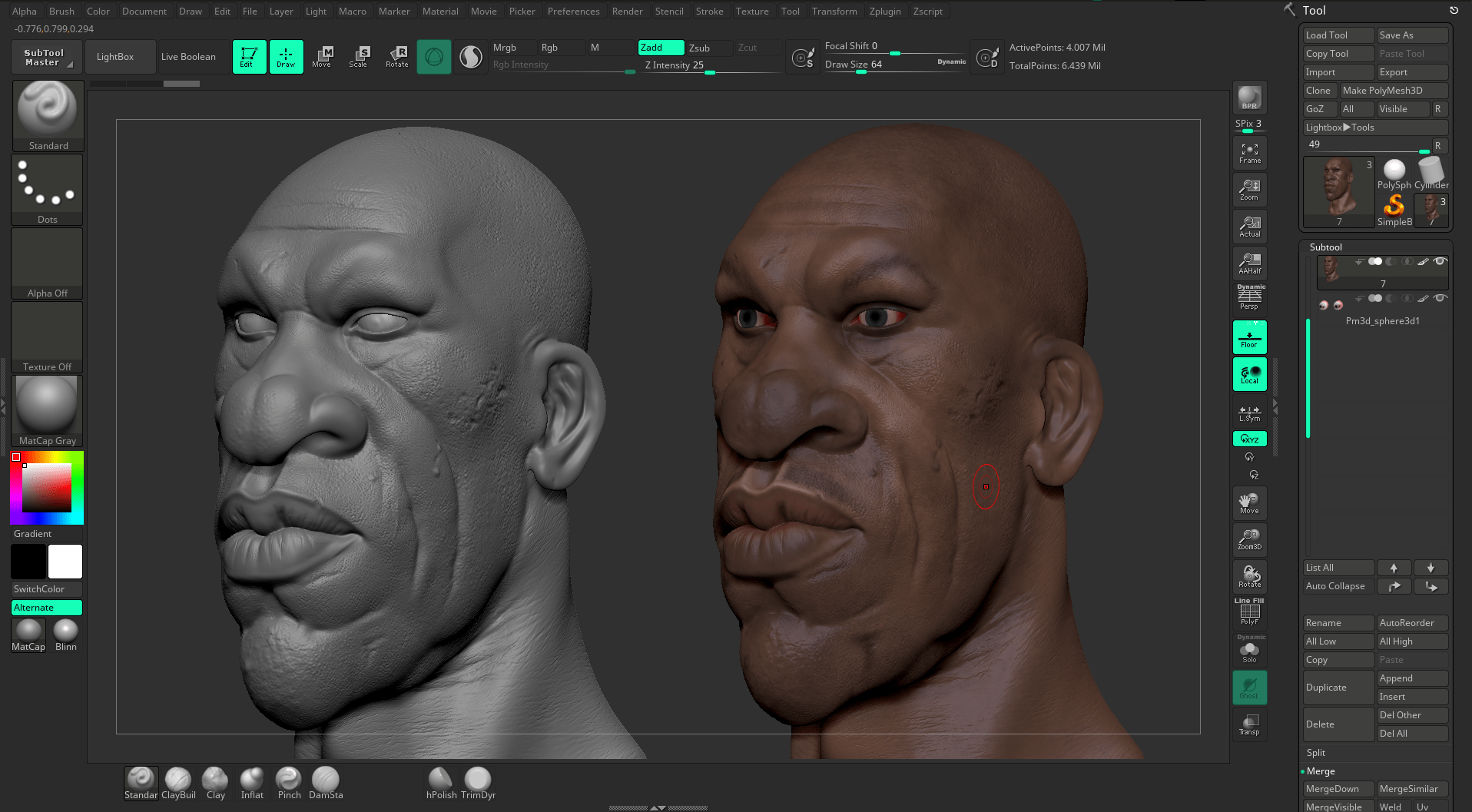Open the Dots stroke picker
The image size is (1472, 812).
tap(48, 190)
